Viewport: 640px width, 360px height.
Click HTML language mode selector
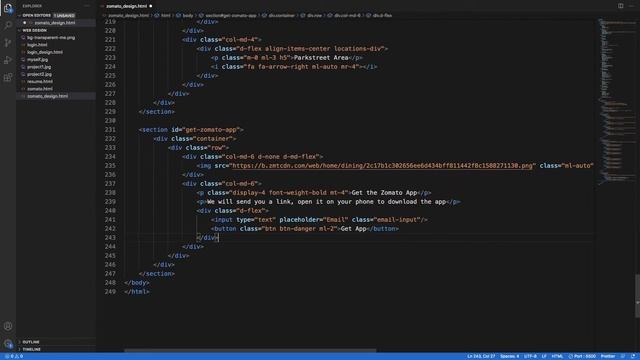tap(557, 356)
